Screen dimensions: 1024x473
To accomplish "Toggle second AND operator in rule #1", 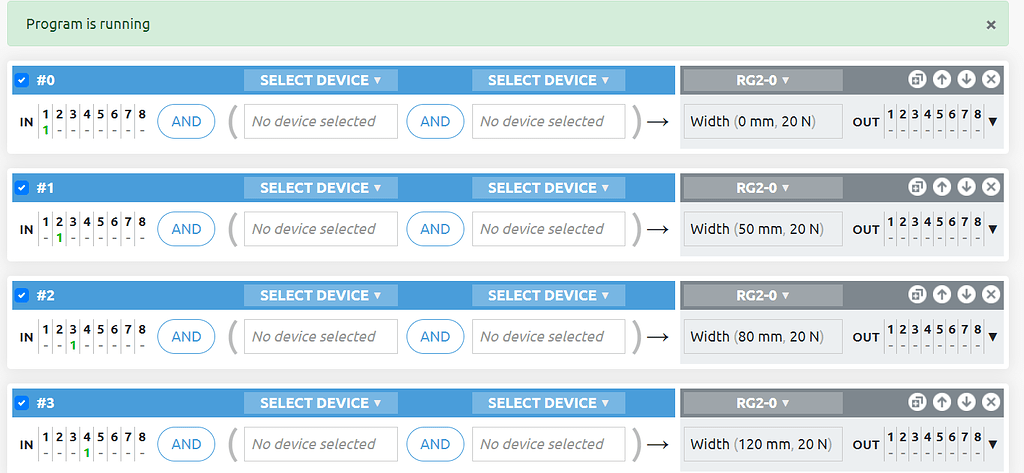I will point(435,229).
